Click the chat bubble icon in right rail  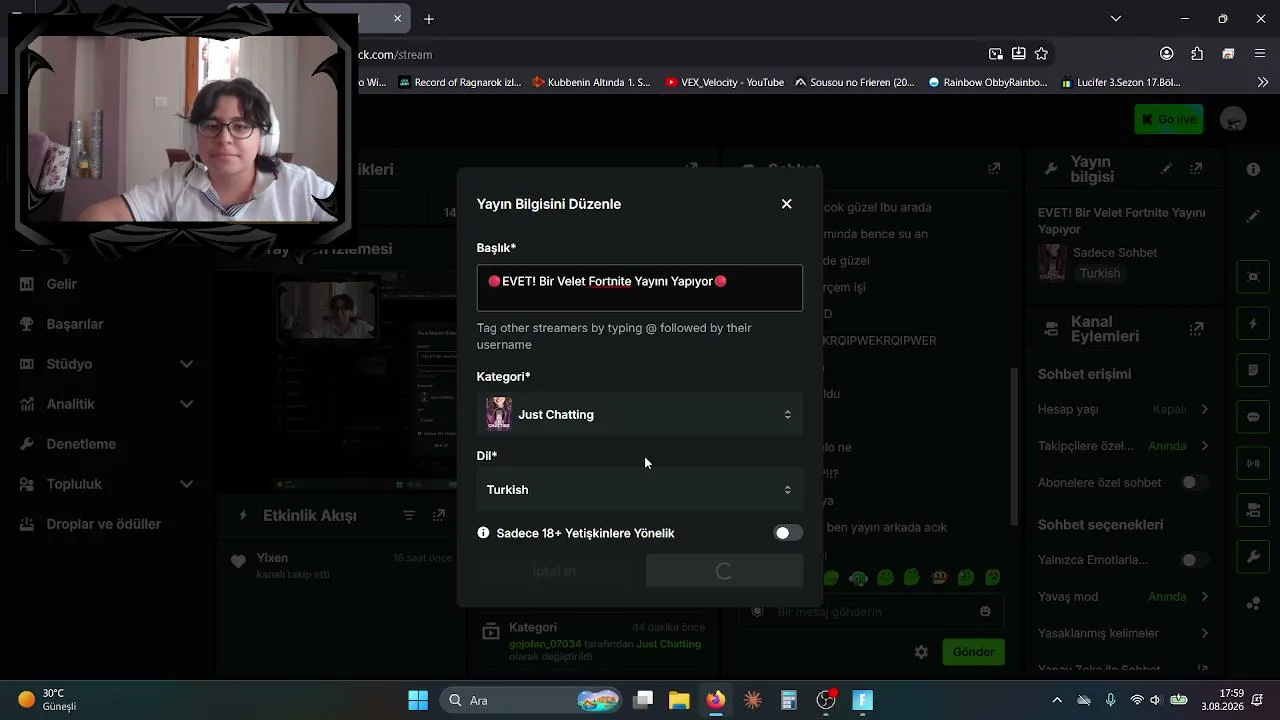pos(1253,417)
